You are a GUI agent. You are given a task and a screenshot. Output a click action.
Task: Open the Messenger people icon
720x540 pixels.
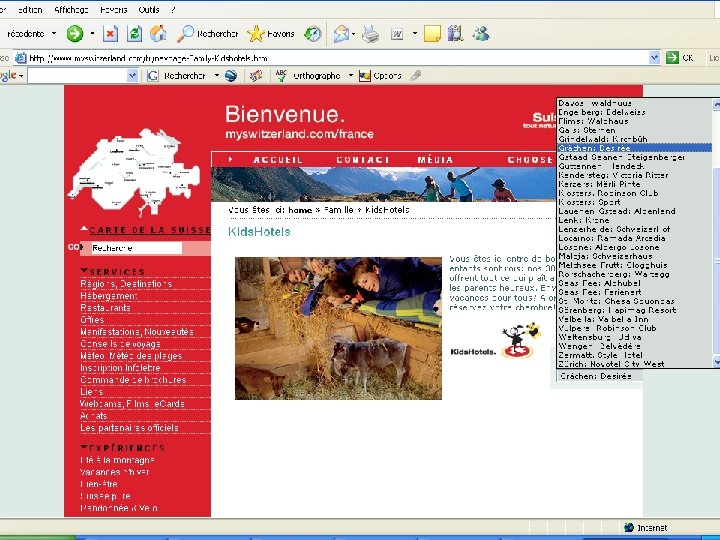click(x=480, y=34)
